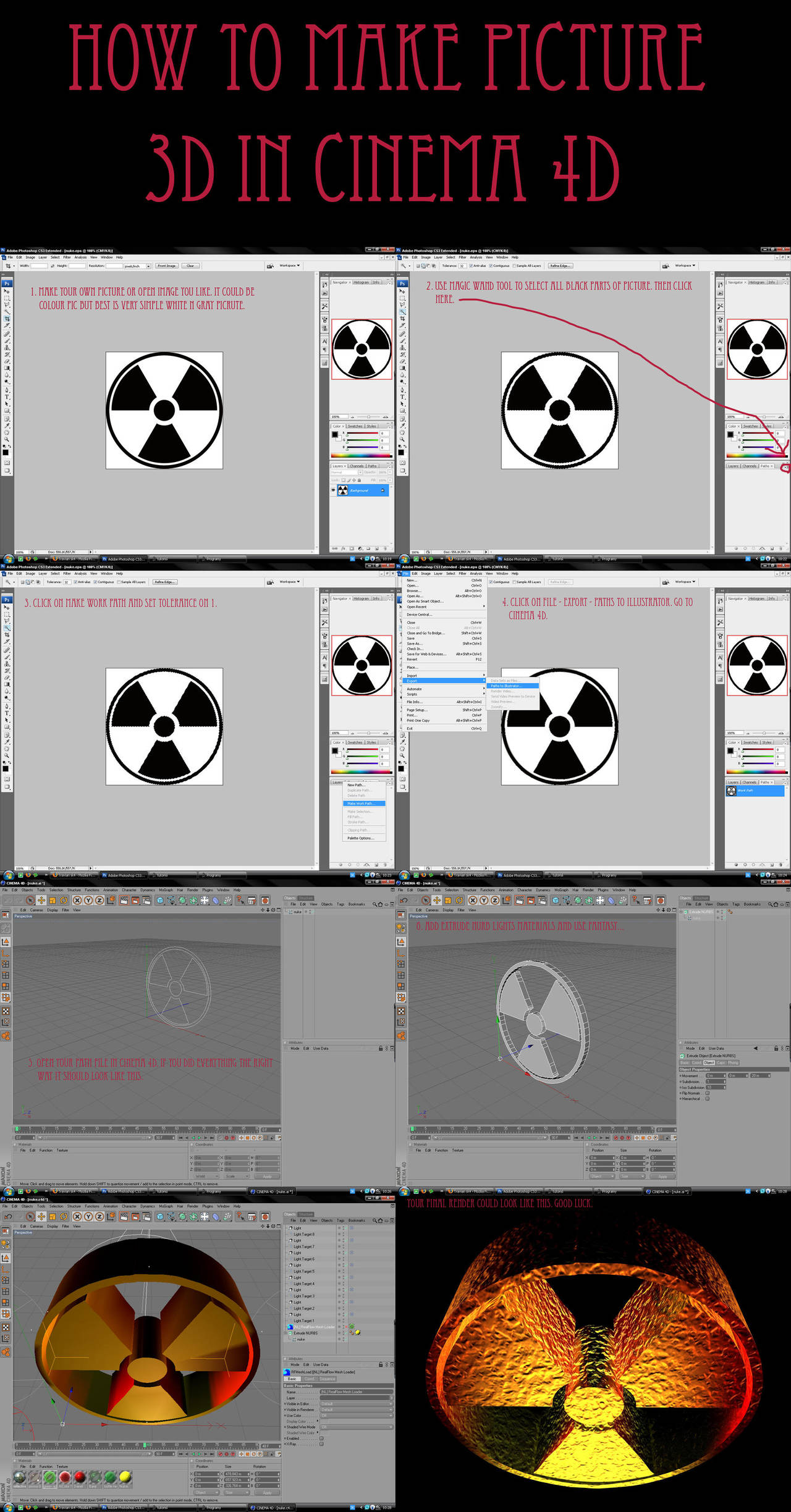Toggle Contiguous checkbox in step 2 options bar
This screenshot has height=1512, width=791.
(x=491, y=266)
